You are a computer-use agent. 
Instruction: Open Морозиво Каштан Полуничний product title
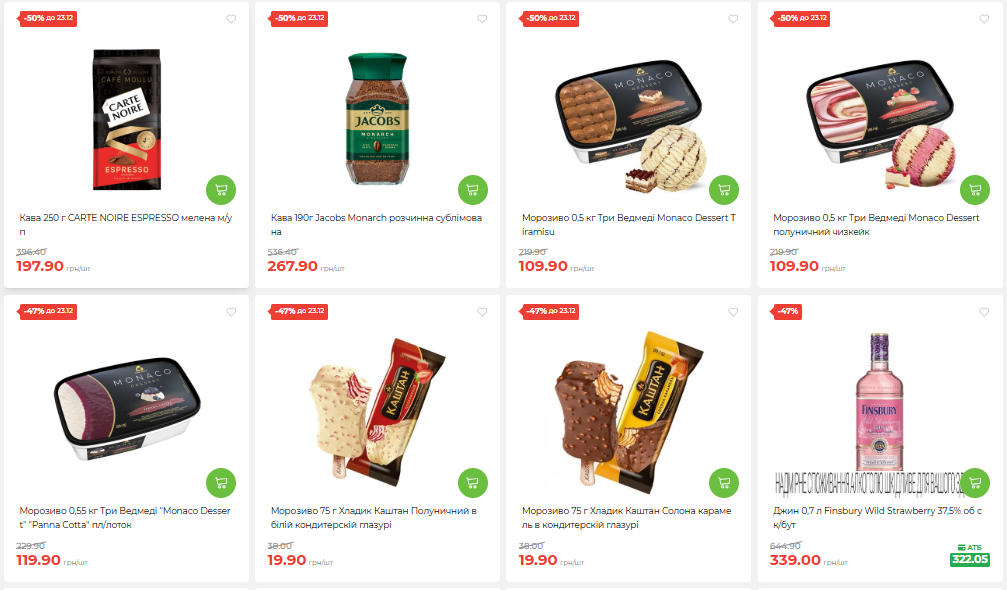tap(374, 517)
